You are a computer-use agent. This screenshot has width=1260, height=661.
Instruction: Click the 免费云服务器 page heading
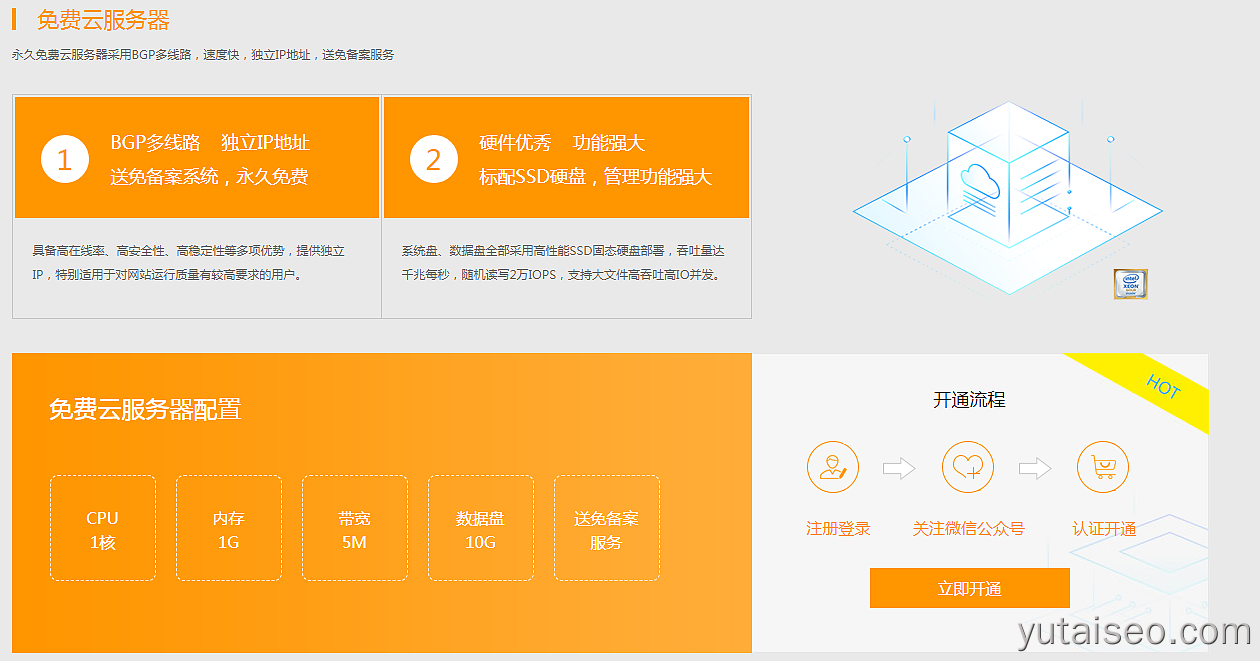[x=103, y=20]
